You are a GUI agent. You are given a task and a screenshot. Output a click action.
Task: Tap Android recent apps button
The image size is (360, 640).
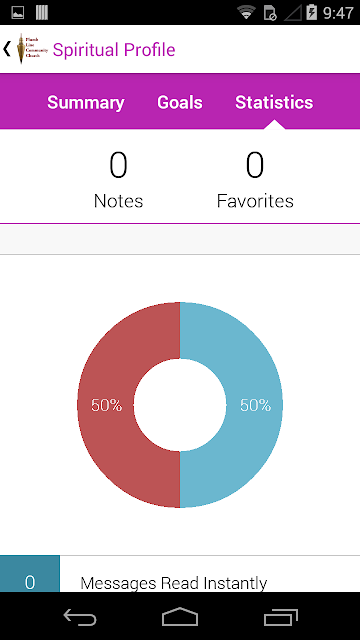click(280, 617)
